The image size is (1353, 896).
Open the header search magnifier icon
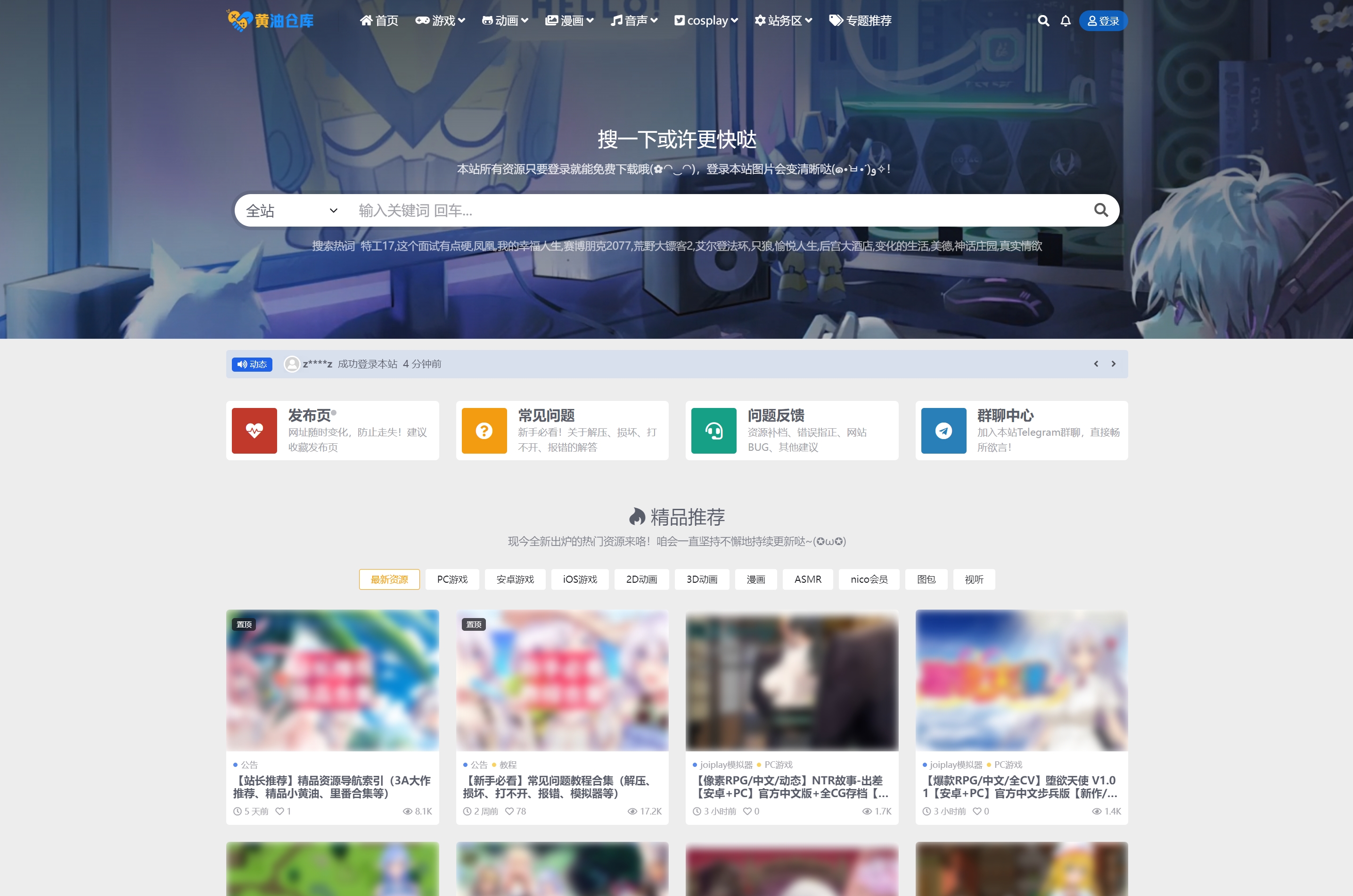[1043, 21]
